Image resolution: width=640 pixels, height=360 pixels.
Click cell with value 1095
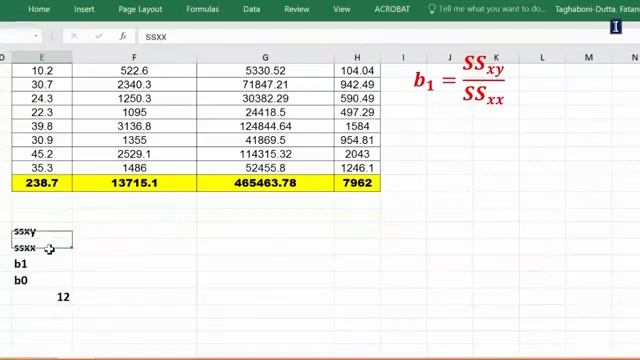(x=134, y=112)
